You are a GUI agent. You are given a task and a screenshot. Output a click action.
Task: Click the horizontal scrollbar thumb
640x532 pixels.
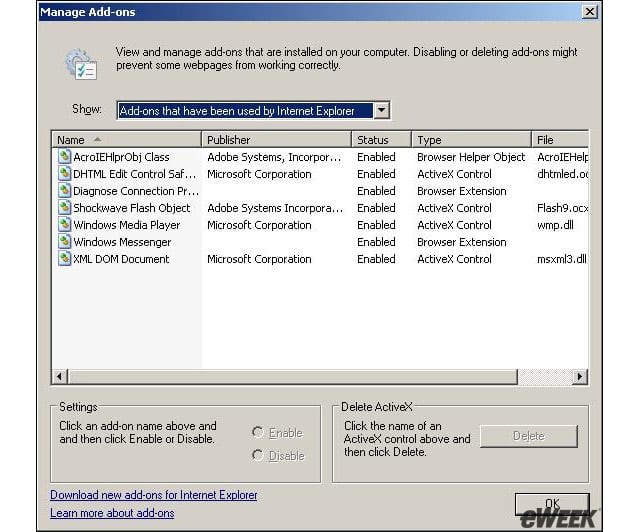(x=293, y=376)
